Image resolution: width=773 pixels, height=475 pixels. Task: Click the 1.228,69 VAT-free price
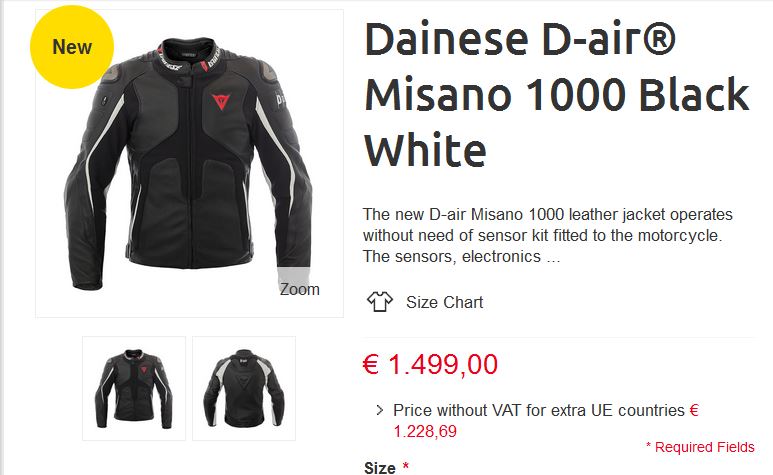click(425, 431)
